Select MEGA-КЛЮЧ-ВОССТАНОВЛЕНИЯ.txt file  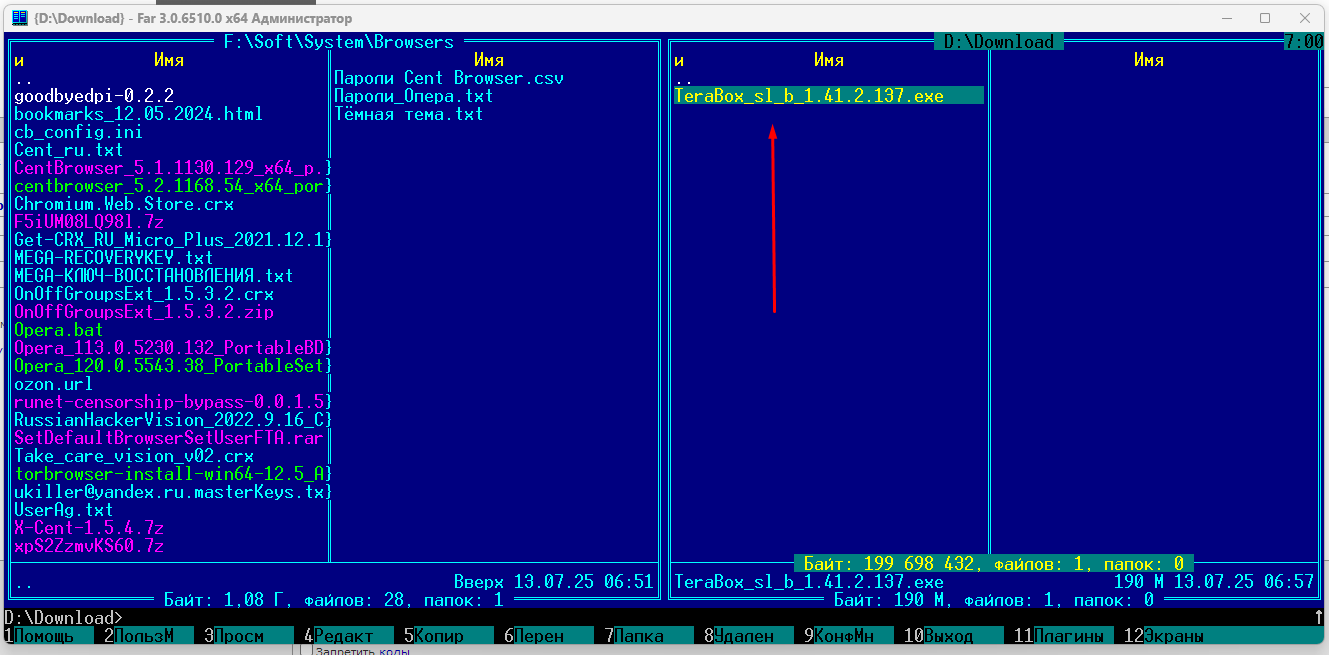154,276
